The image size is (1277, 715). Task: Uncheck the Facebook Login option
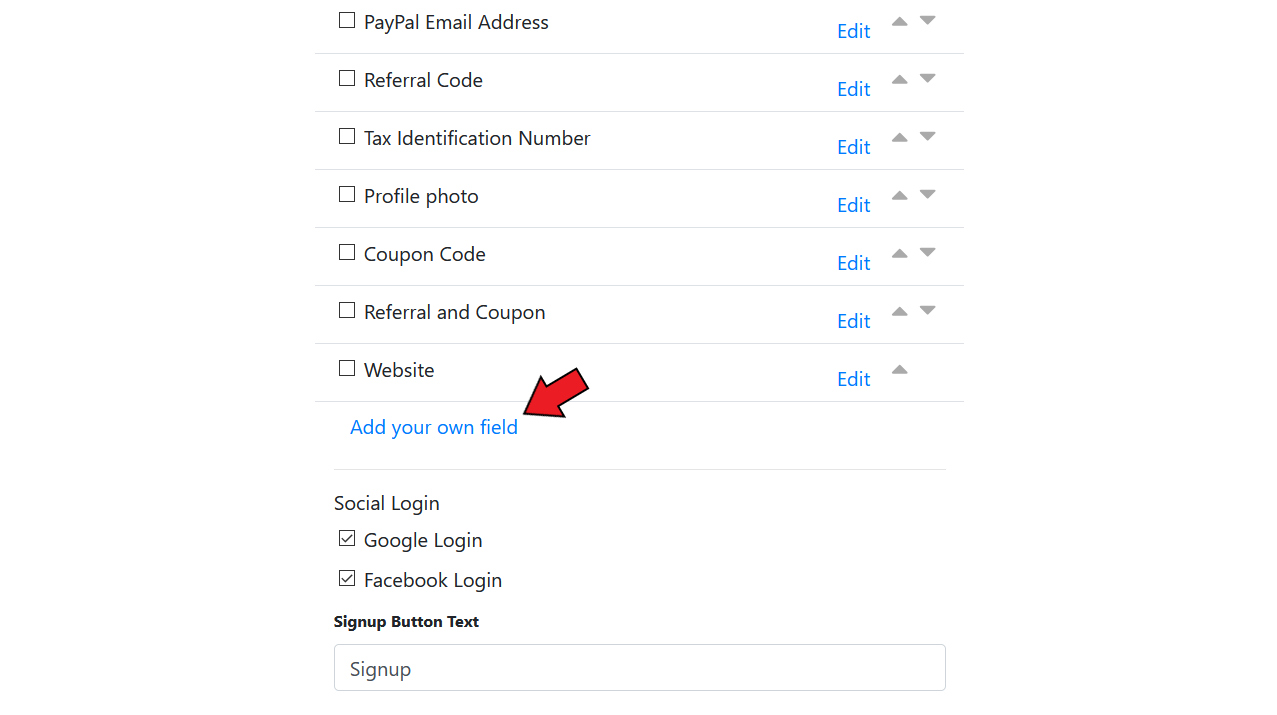point(347,578)
